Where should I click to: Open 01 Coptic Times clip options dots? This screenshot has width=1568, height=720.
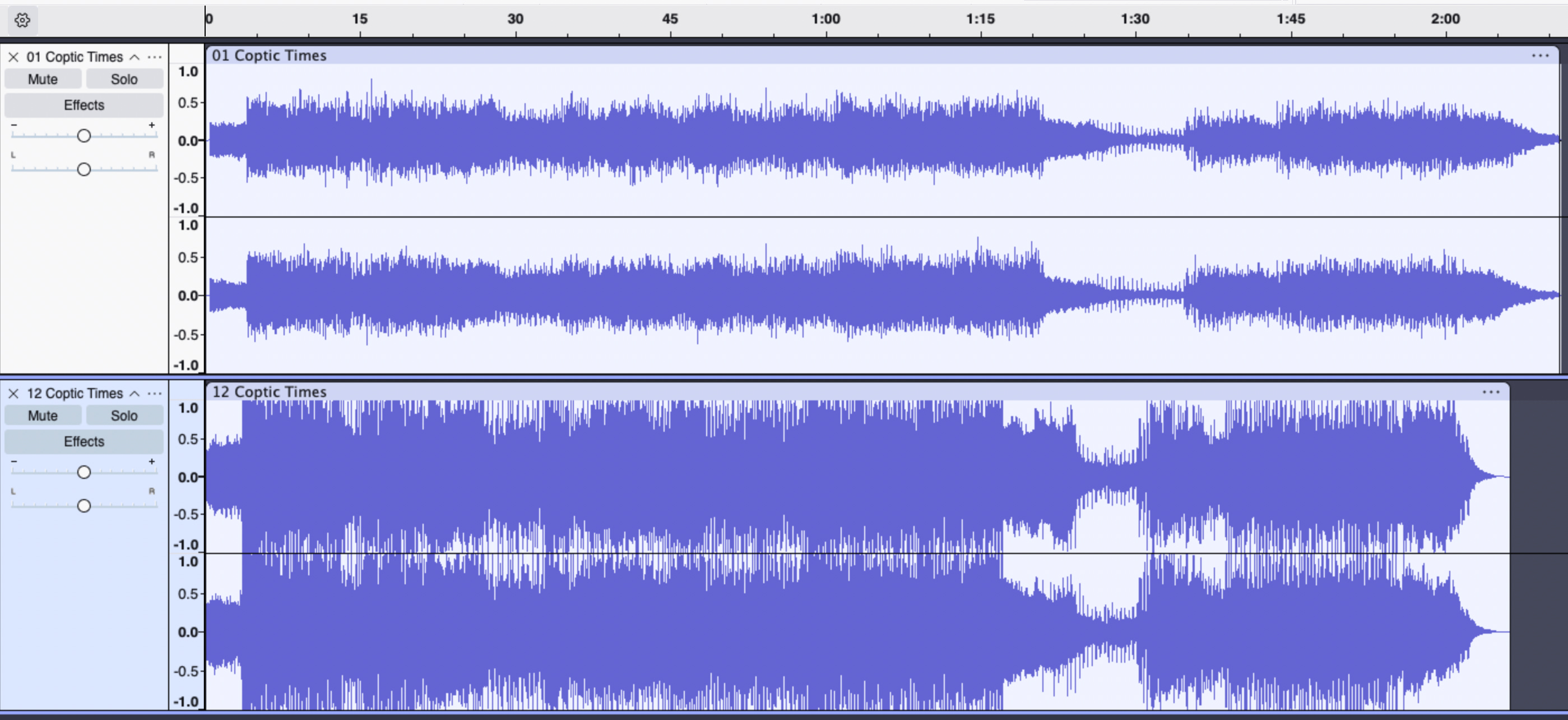pos(1539,56)
